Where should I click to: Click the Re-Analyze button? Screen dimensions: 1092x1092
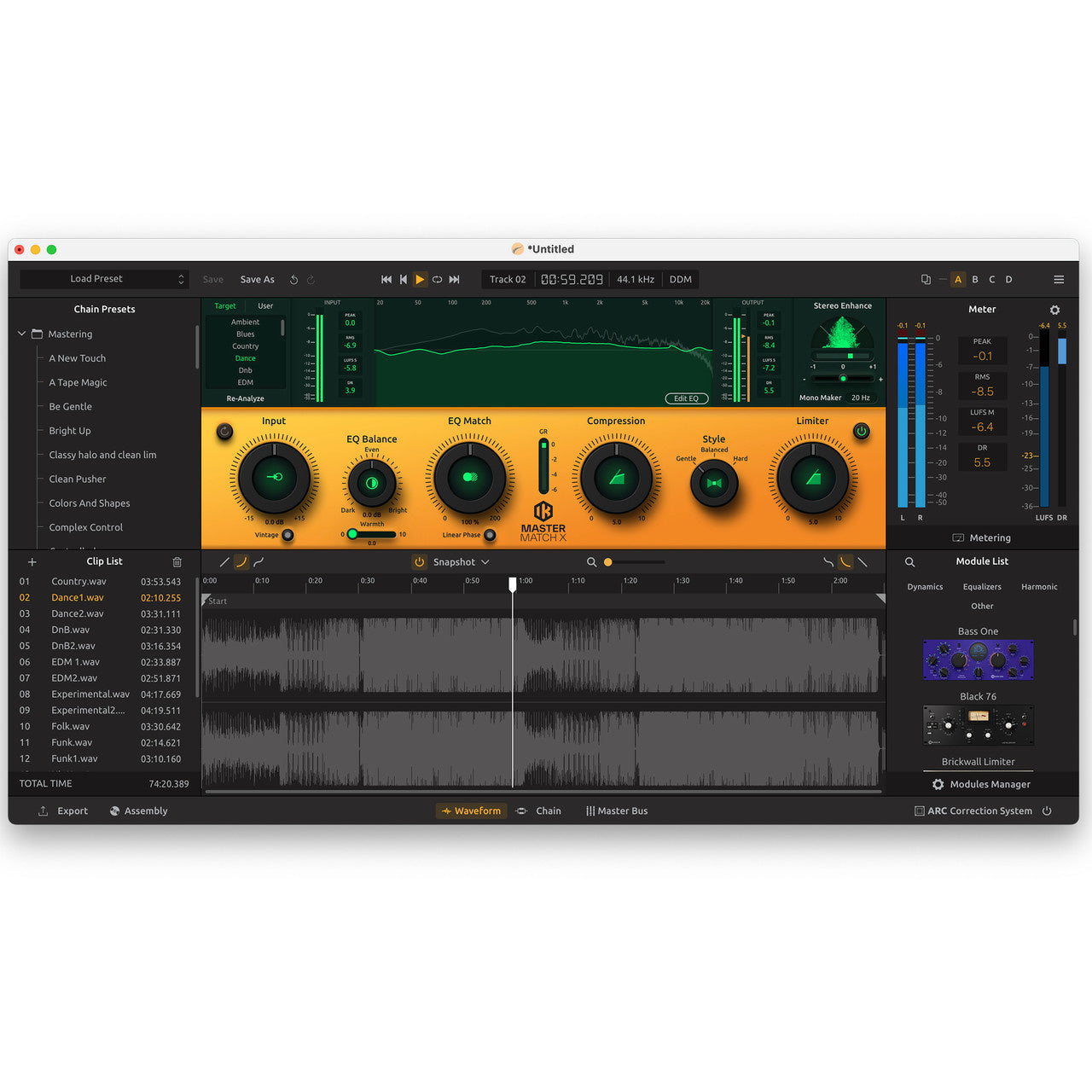(x=245, y=398)
